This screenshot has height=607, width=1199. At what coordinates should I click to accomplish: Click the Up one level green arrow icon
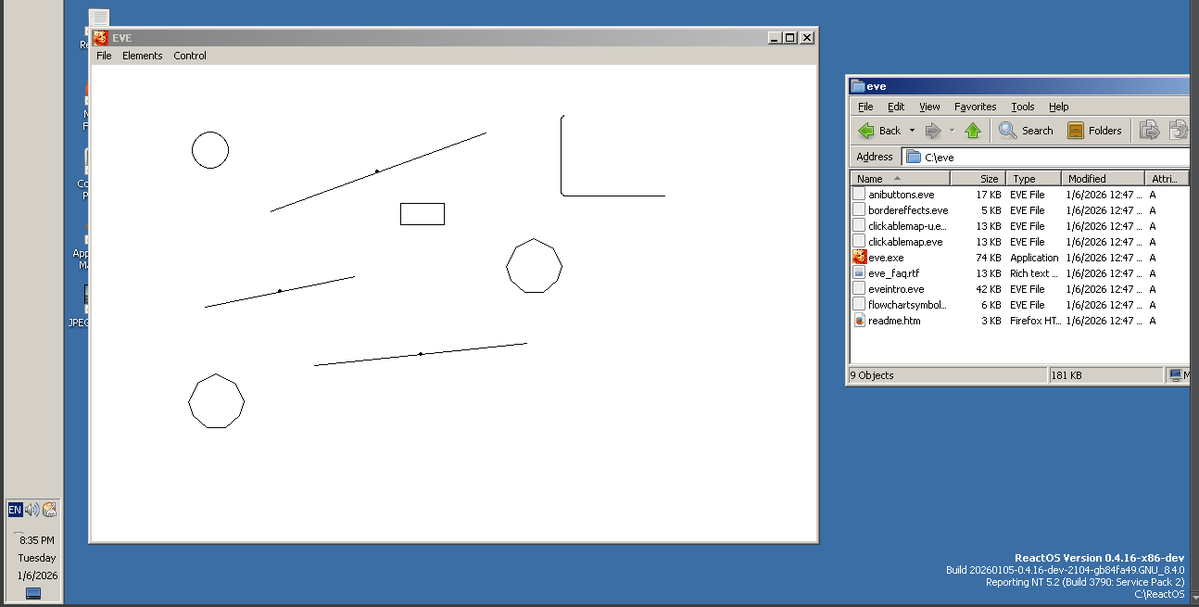pyautogui.click(x=972, y=130)
